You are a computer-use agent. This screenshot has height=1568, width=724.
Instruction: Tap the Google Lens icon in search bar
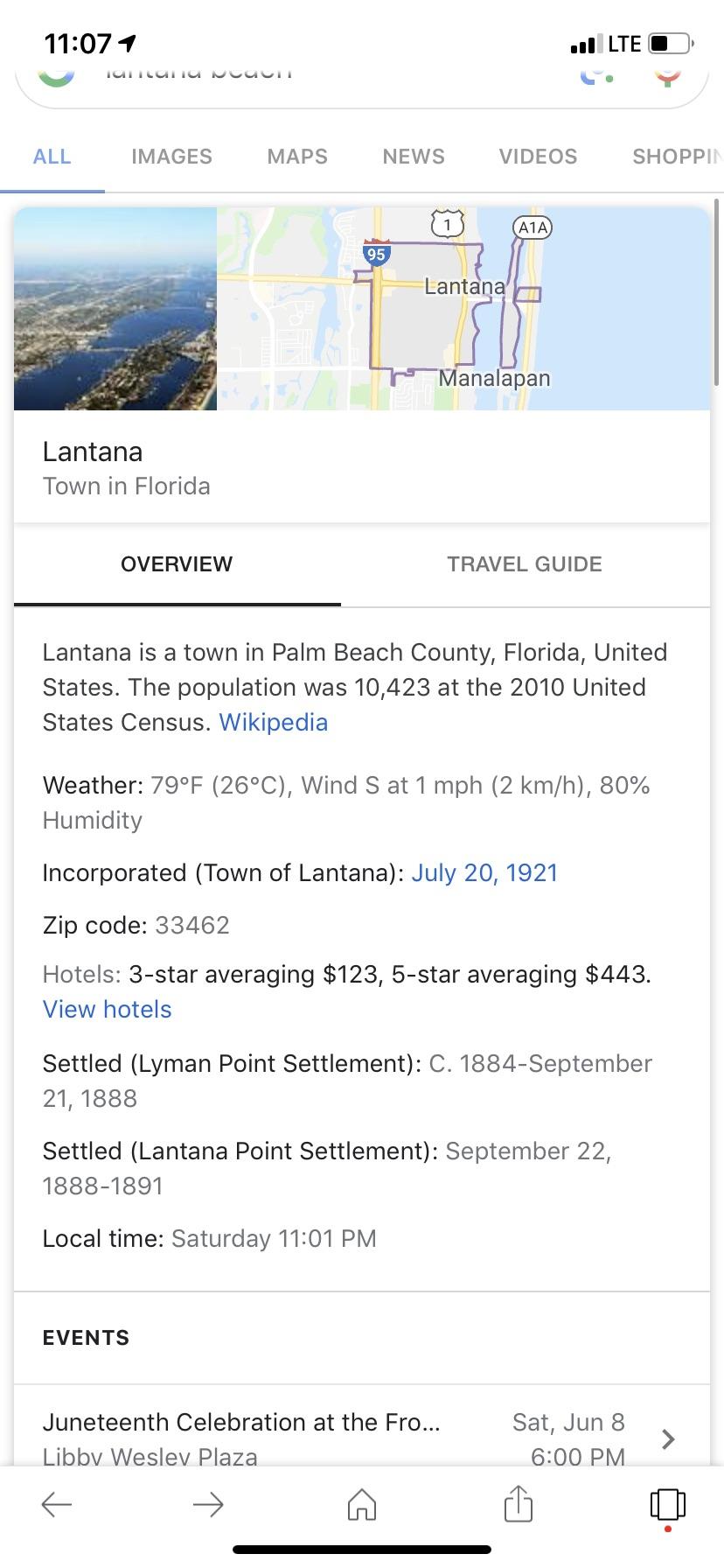pyautogui.click(x=596, y=75)
